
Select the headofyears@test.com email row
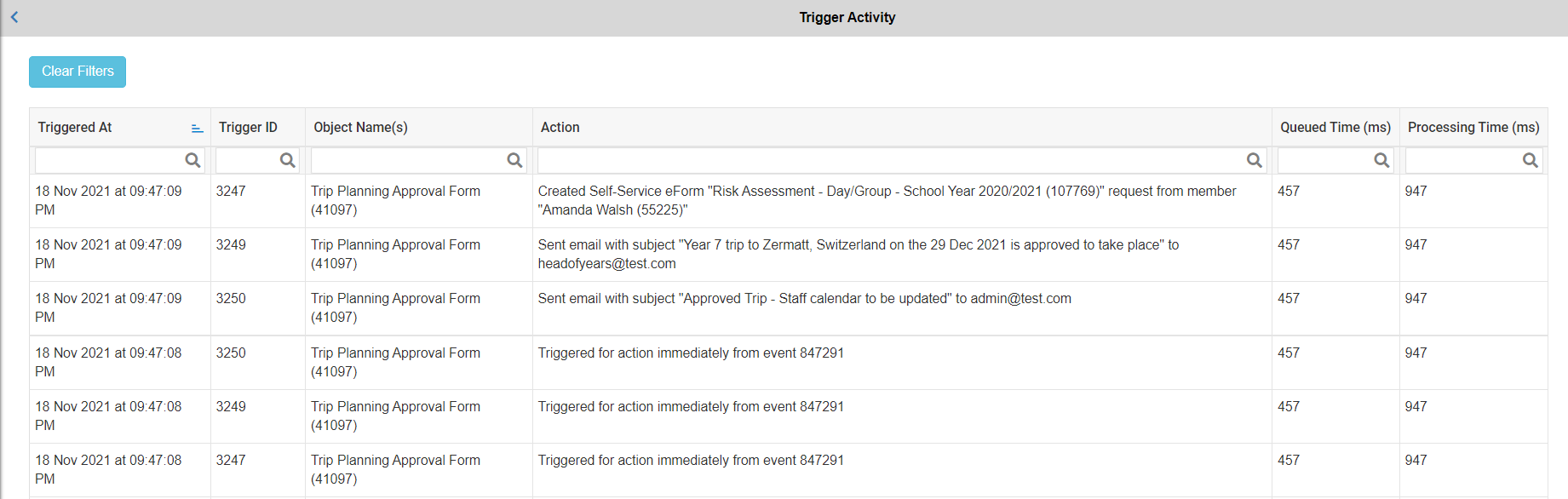click(x=858, y=254)
